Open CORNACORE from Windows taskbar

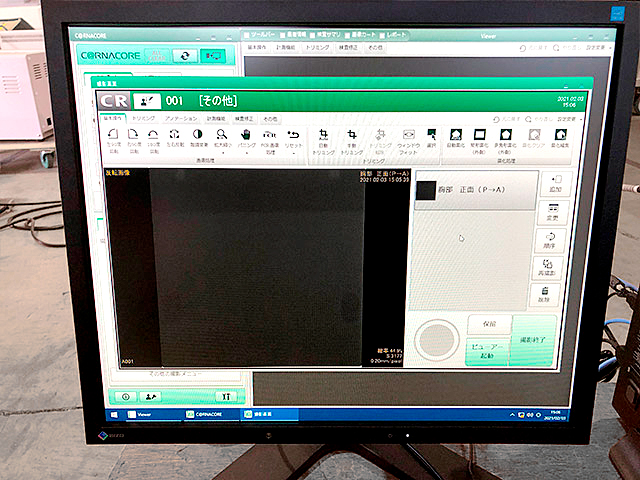(211, 414)
